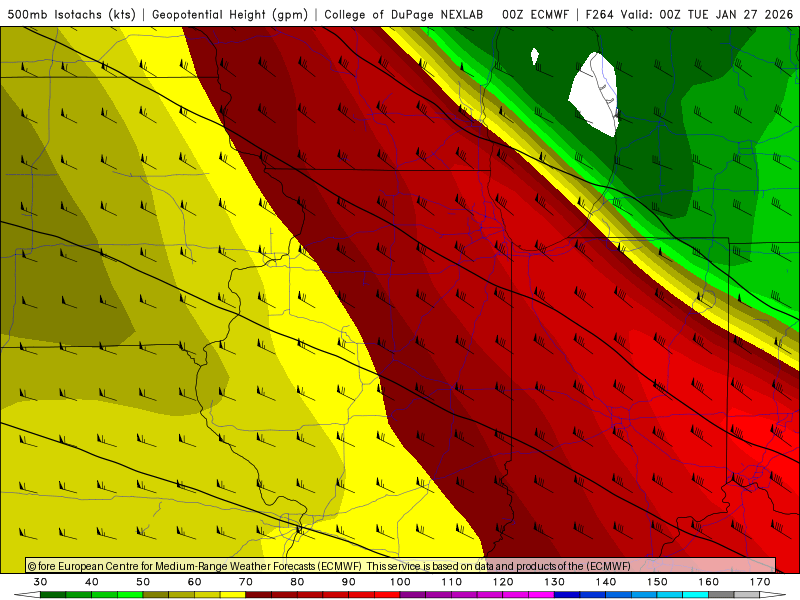Click the white left arrow cap of color bar
The height and width of the screenshot is (600, 800).
point(27,595)
